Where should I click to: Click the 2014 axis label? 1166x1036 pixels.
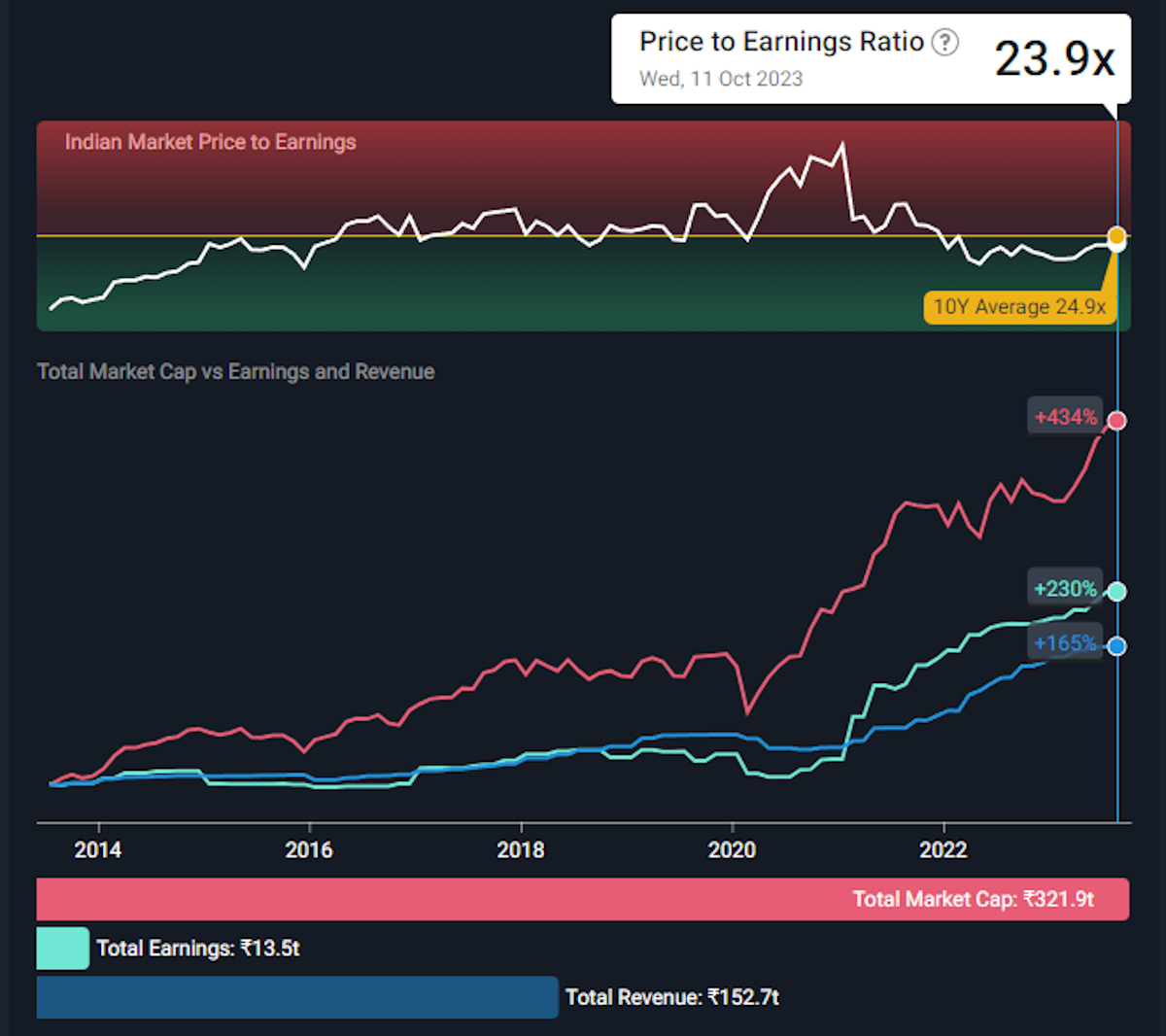98,850
